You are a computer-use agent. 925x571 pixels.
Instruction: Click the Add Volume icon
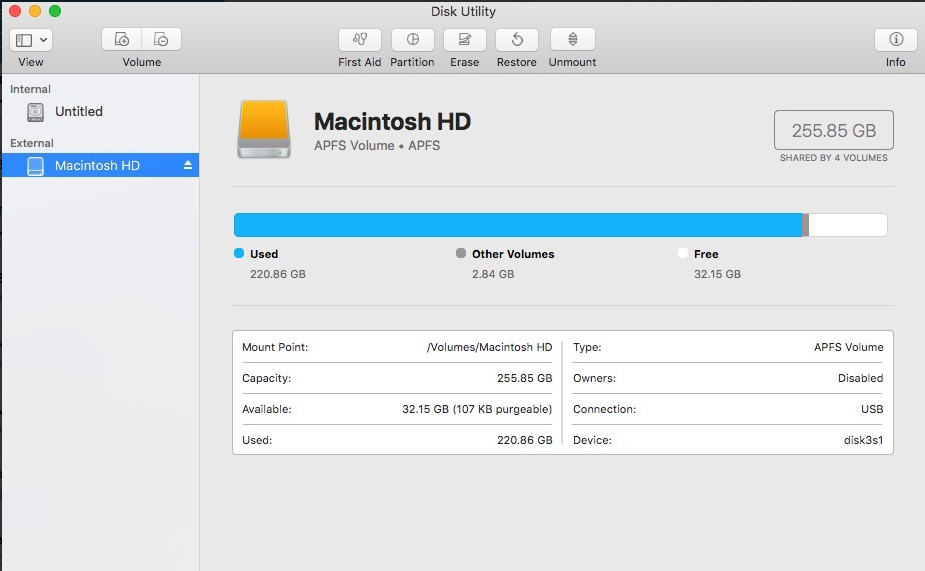(122, 40)
